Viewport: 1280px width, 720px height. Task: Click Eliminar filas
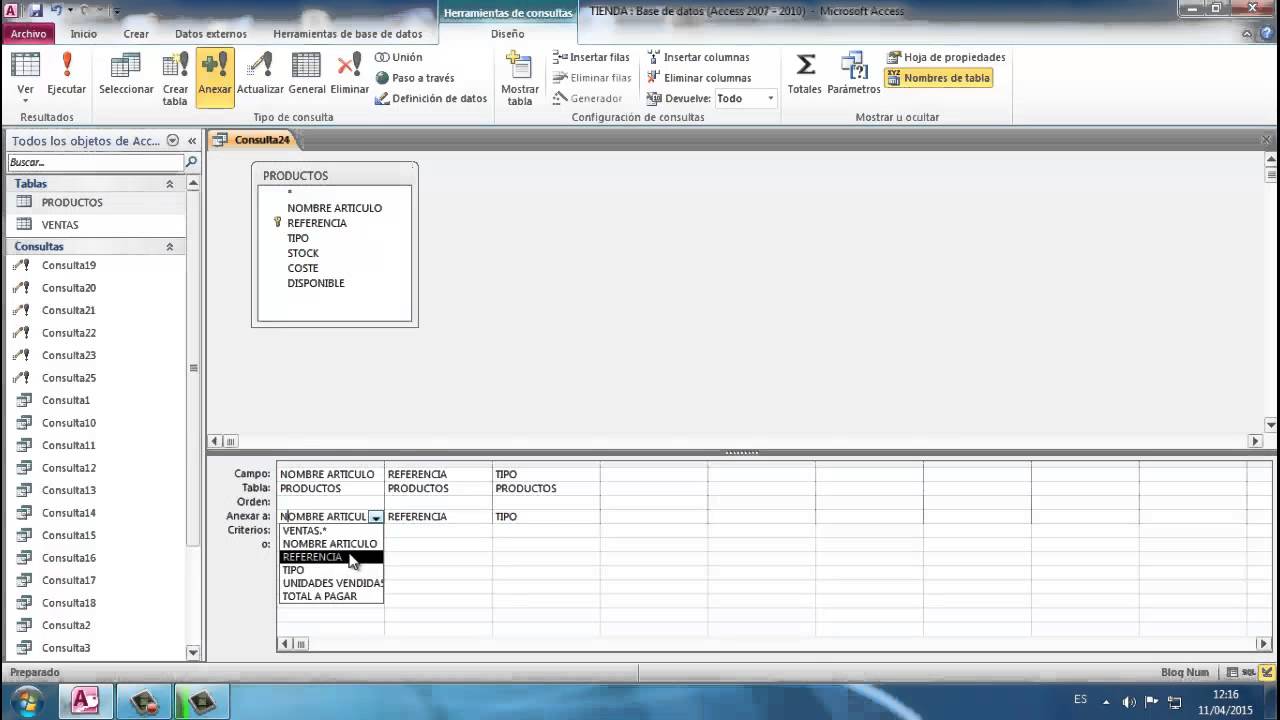[x=592, y=78]
